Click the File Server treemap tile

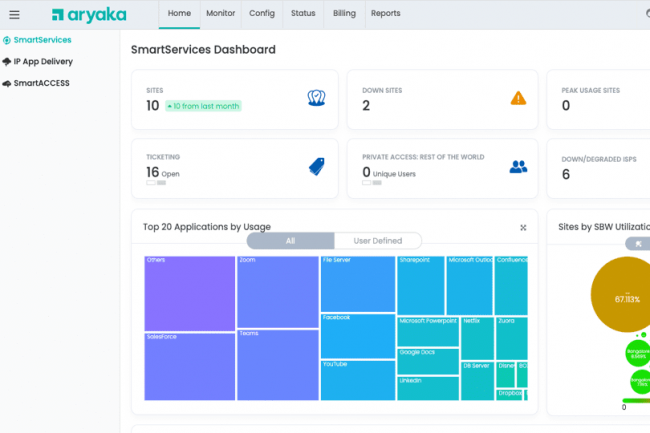(x=358, y=284)
